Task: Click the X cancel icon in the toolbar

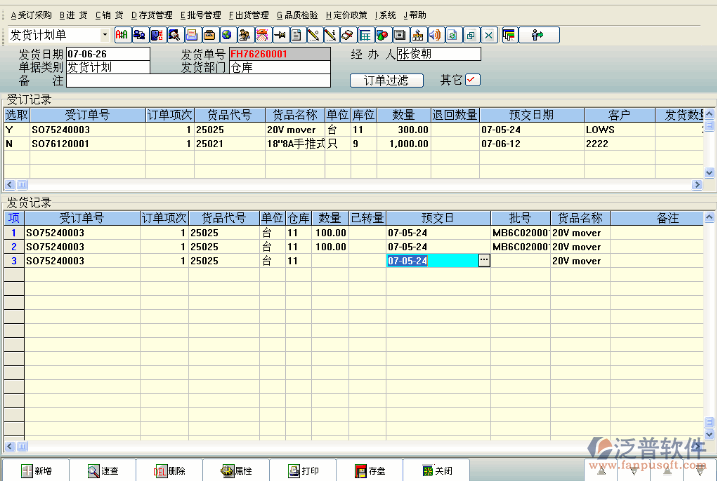Action: click(487, 36)
